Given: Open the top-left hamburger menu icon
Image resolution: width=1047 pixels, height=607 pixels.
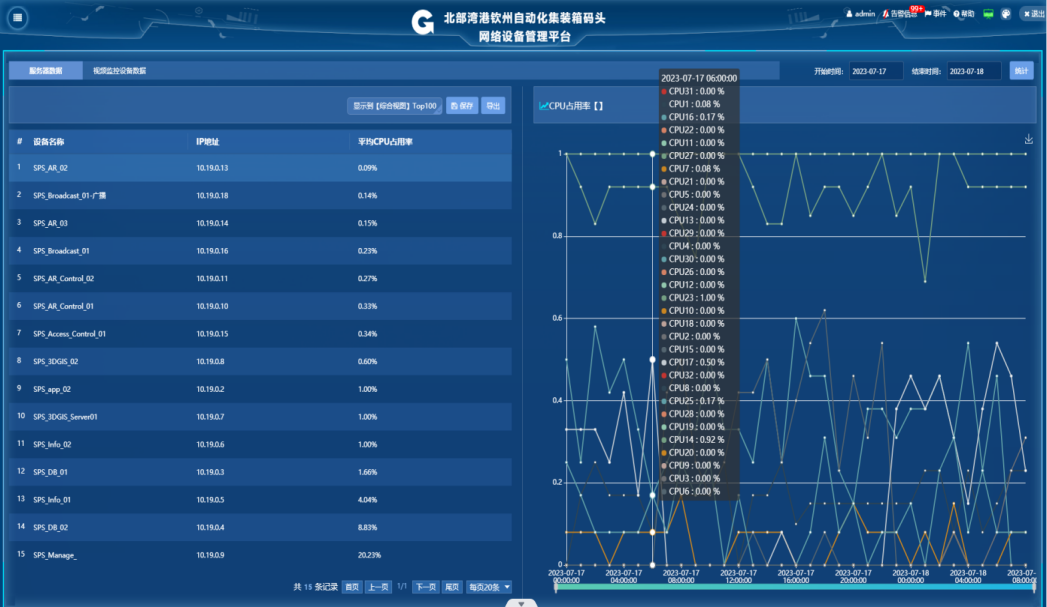Looking at the screenshot, I should 20,19.
